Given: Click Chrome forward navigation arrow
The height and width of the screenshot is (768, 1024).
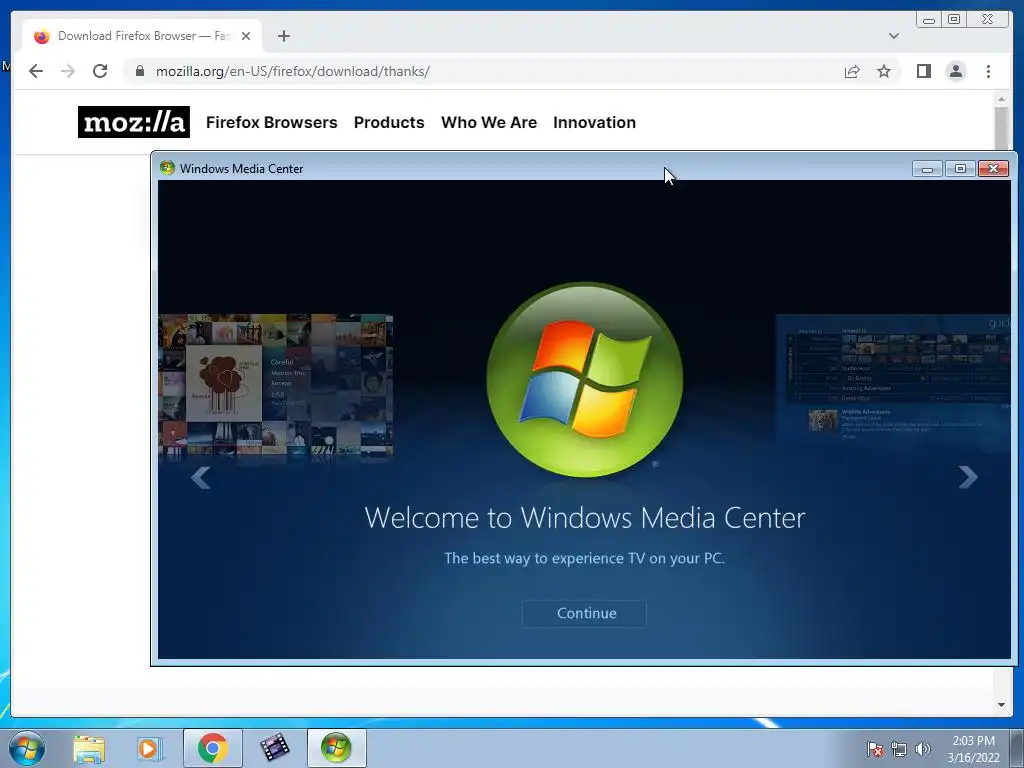Looking at the screenshot, I should [x=68, y=71].
